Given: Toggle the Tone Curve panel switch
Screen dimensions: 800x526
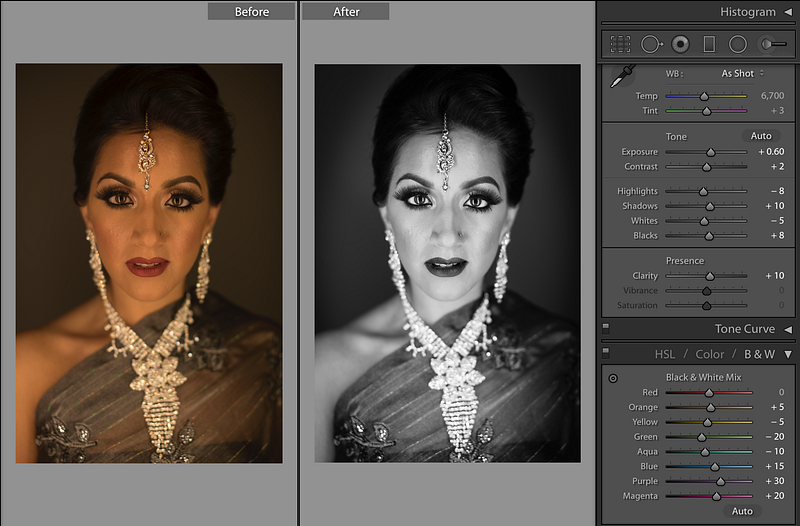Looking at the screenshot, I should [x=606, y=328].
